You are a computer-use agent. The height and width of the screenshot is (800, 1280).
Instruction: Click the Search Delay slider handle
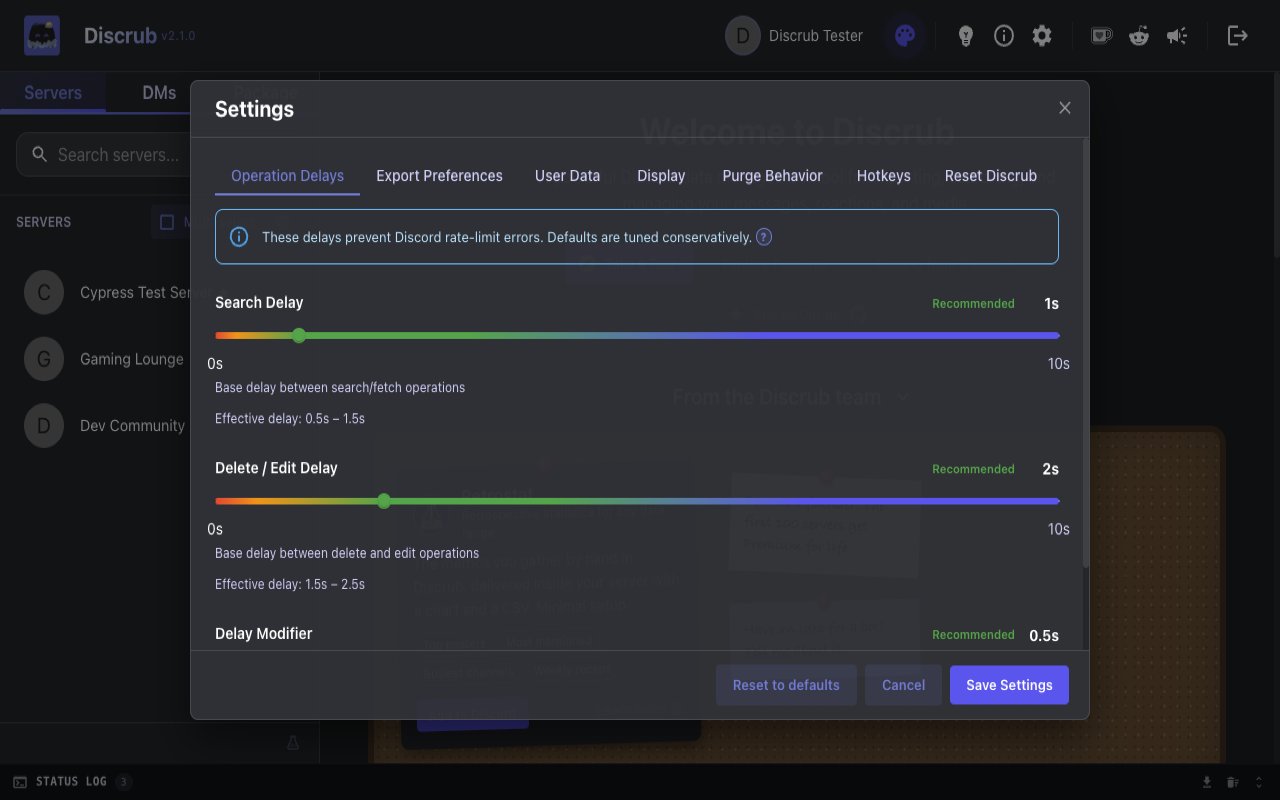pyautogui.click(x=299, y=335)
